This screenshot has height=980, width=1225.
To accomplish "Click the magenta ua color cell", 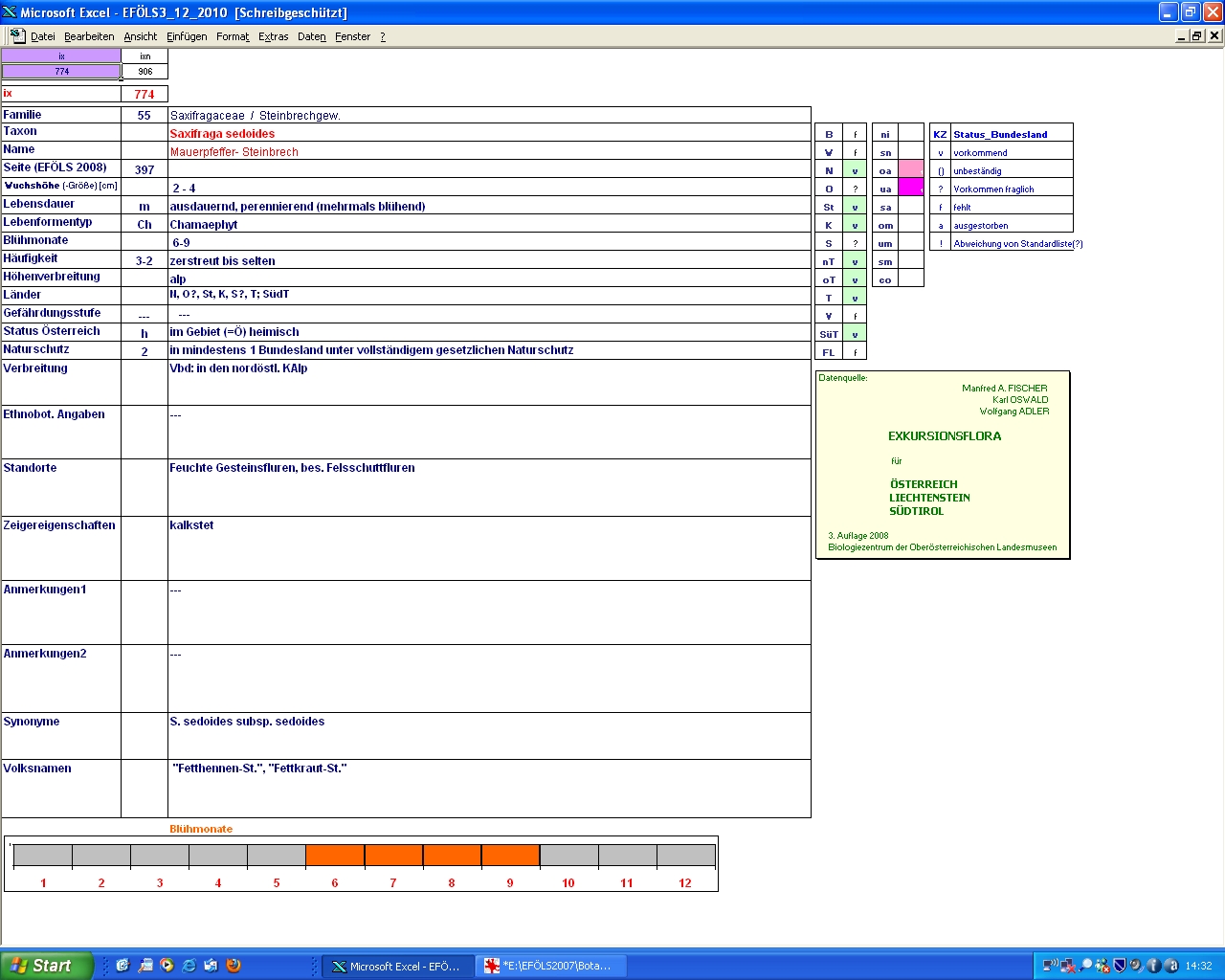I will coord(911,189).
